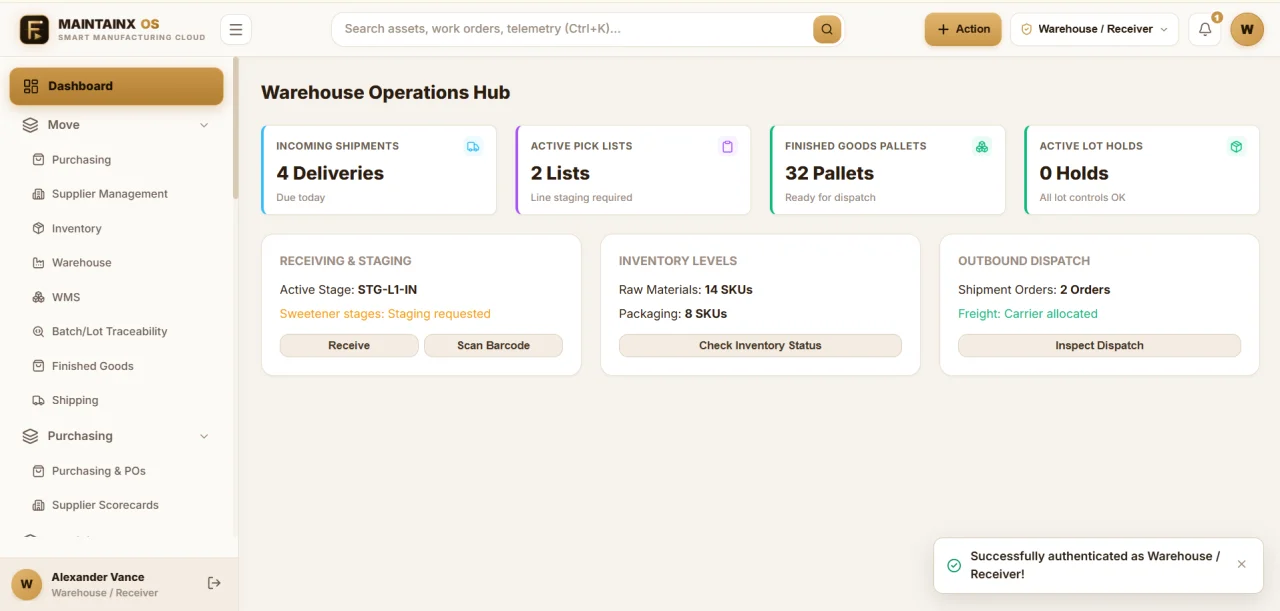Open the user avatar W in header
1280x611 pixels.
click(1247, 29)
